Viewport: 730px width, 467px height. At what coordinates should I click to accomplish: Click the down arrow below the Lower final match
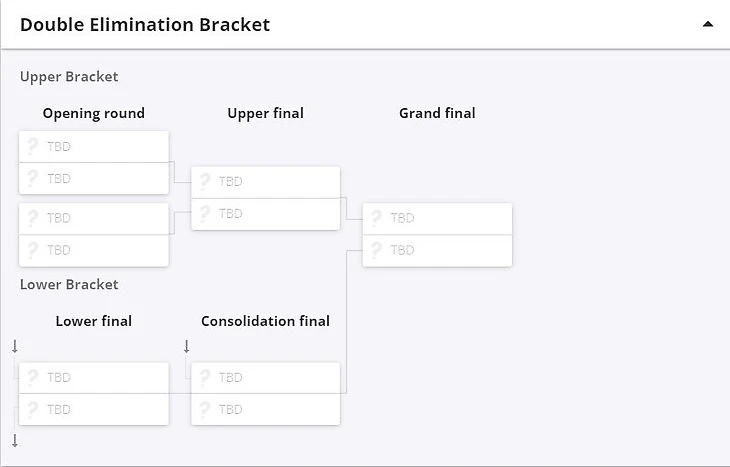pos(15,441)
